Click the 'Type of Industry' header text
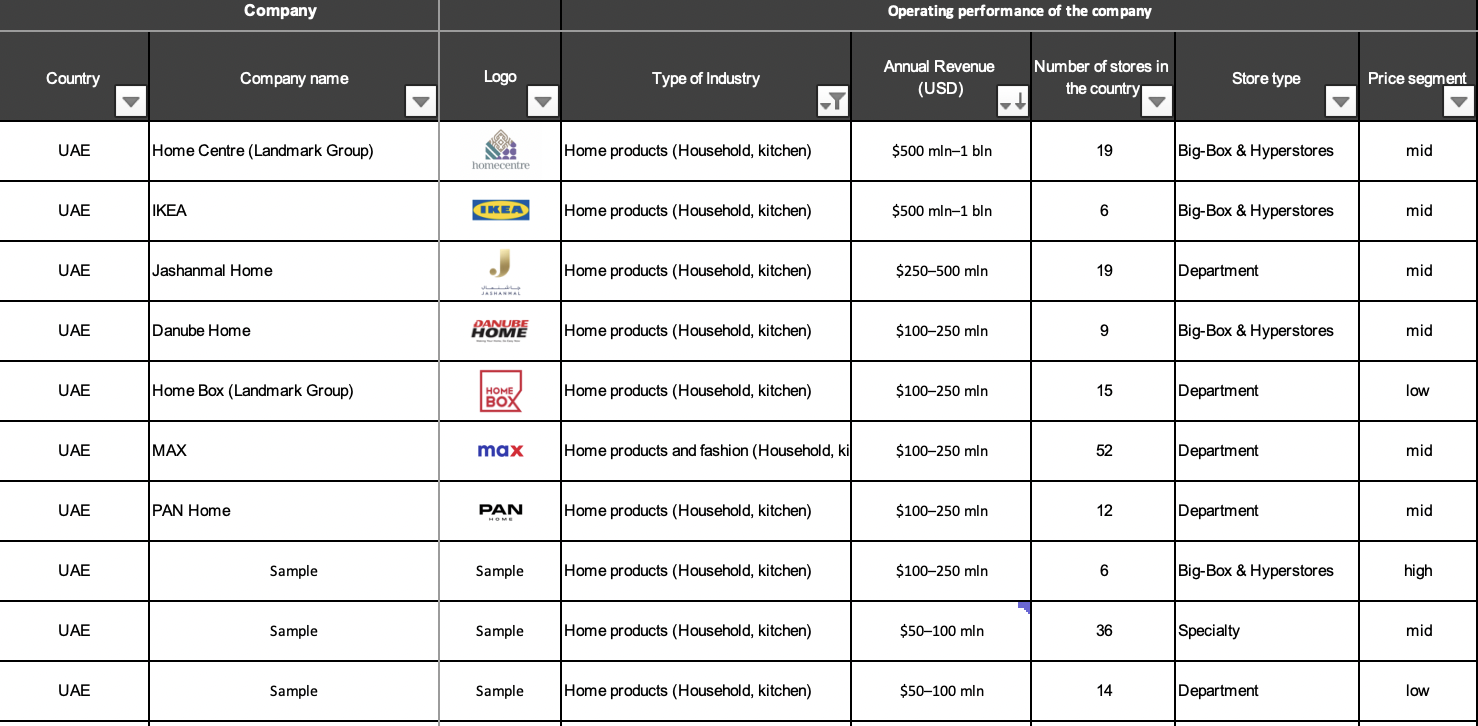 coord(706,78)
